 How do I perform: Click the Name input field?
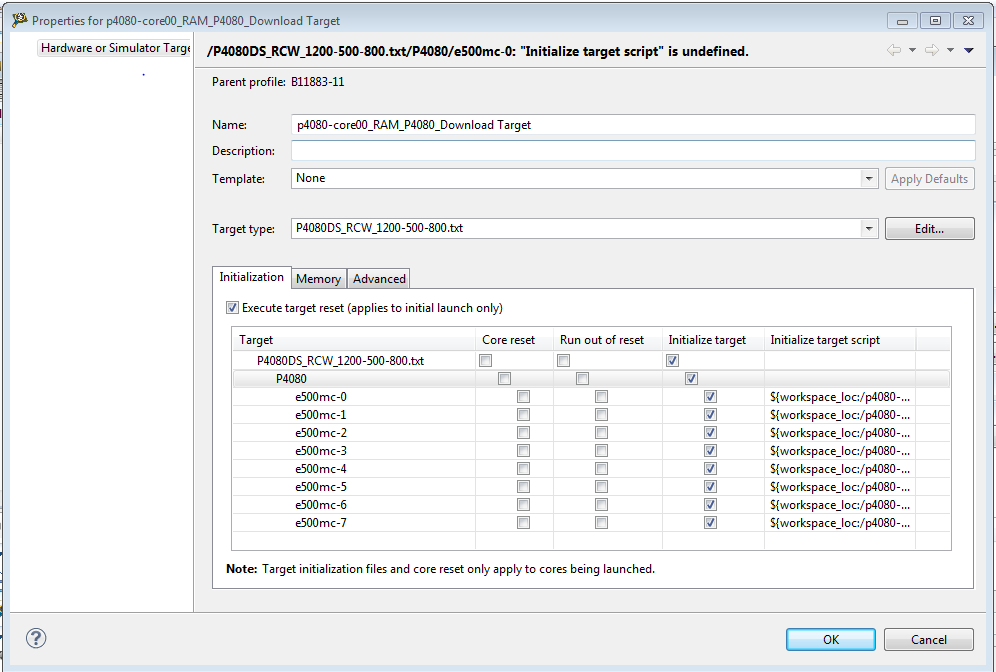click(633, 125)
